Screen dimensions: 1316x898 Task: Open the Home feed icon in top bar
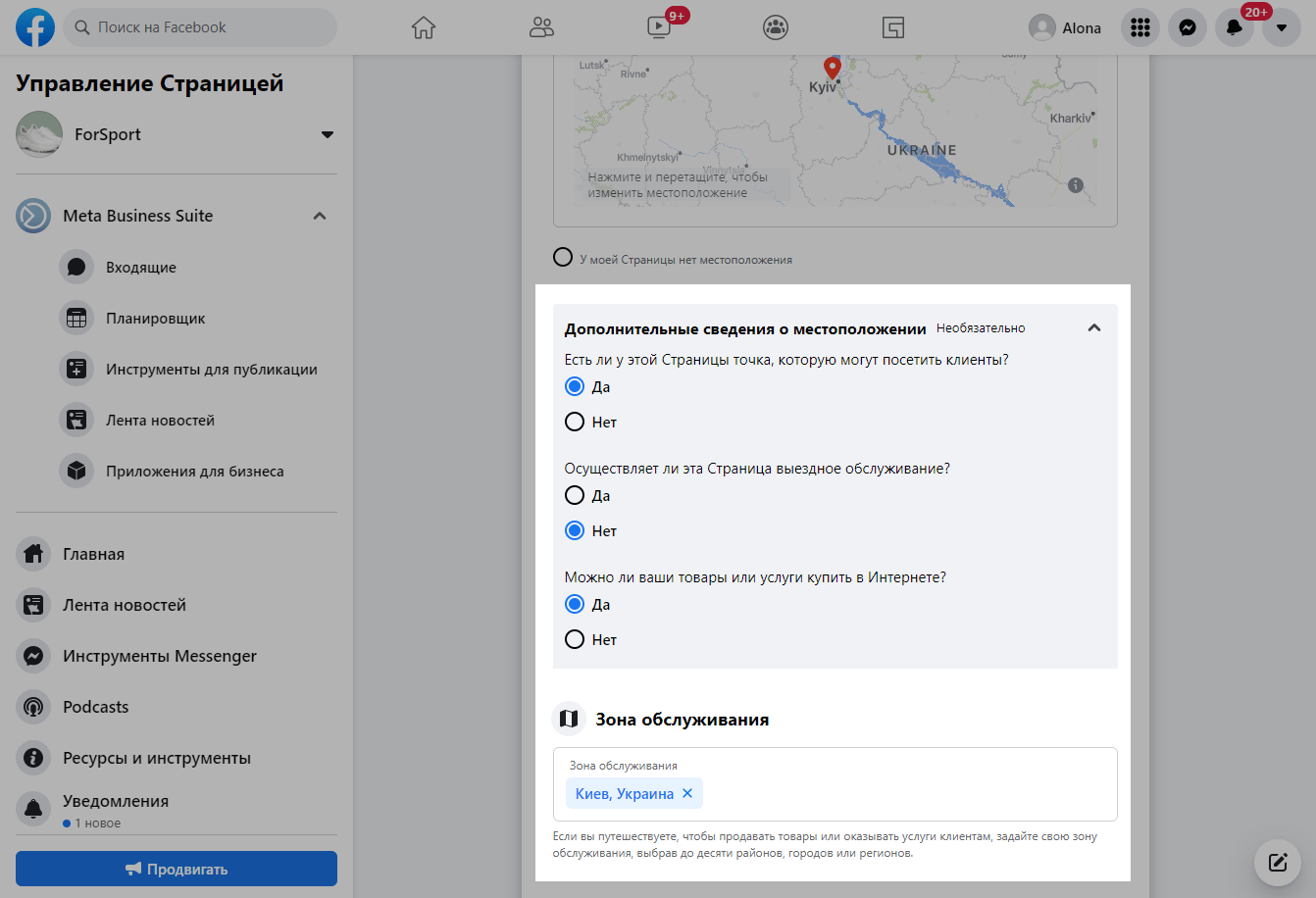tap(424, 27)
